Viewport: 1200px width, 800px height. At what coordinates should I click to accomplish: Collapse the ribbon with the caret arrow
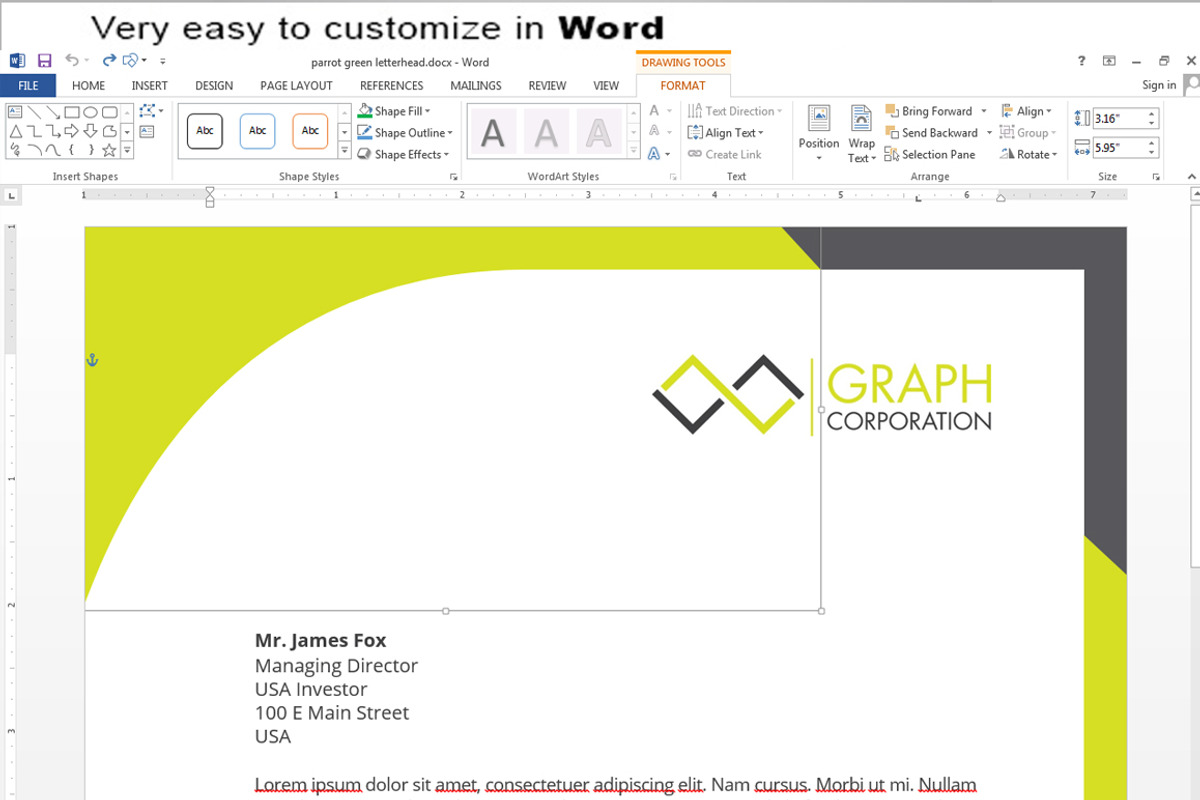(x=1192, y=177)
